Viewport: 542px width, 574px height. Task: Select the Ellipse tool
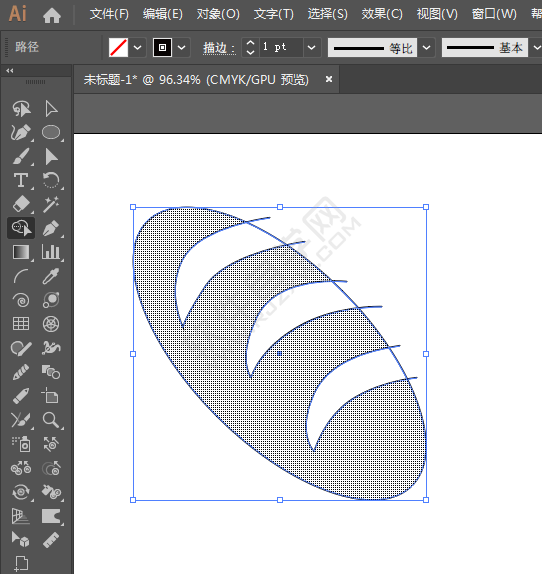point(51,133)
